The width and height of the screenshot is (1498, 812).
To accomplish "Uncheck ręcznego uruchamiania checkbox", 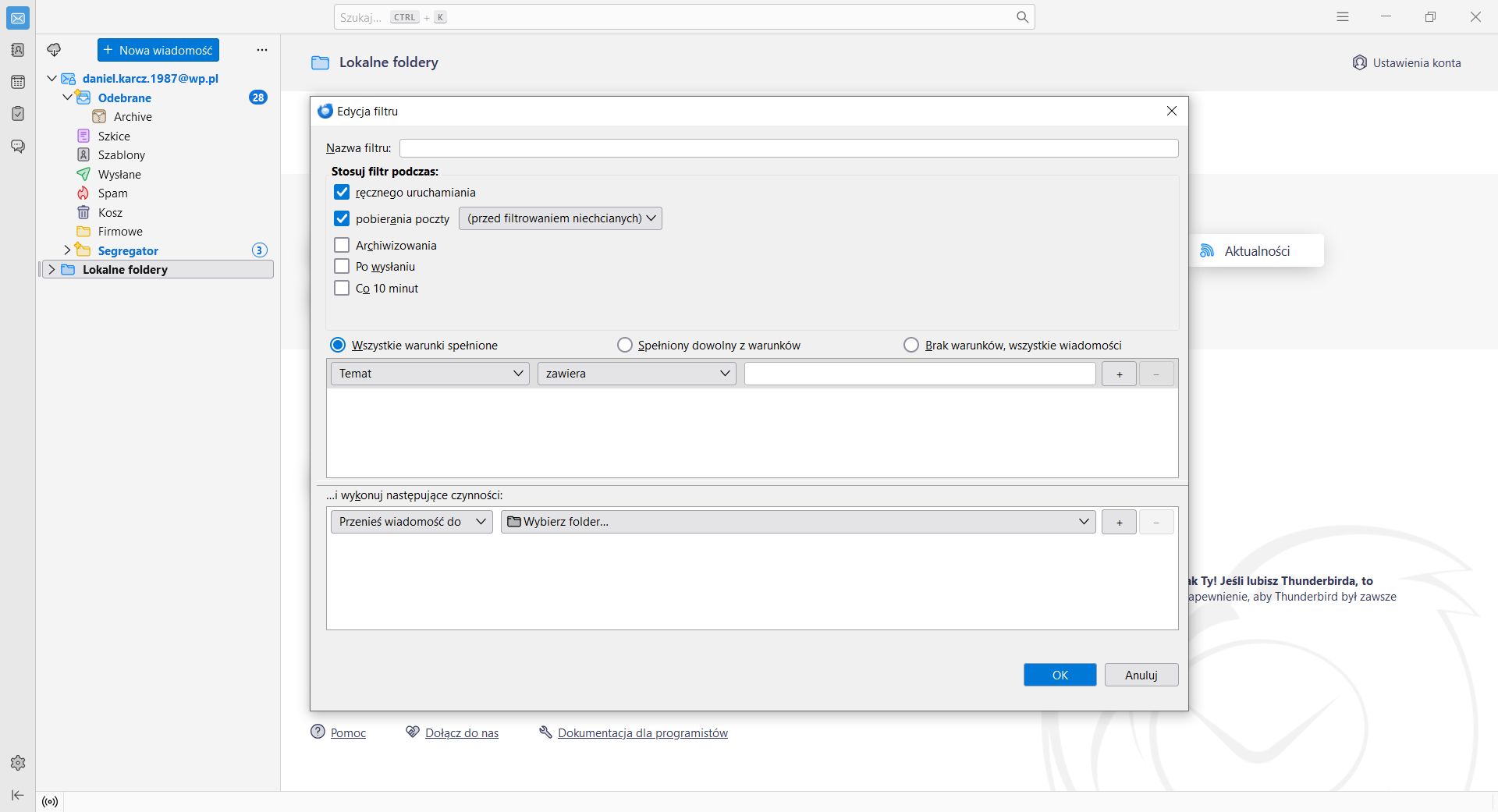I will click(x=342, y=192).
